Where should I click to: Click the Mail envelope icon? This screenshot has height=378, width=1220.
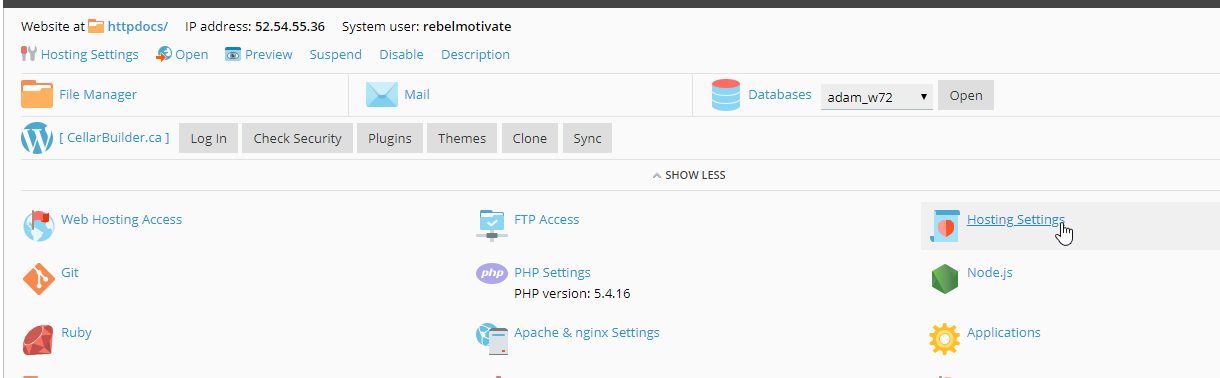pyautogui.click(x=382, y=94)
